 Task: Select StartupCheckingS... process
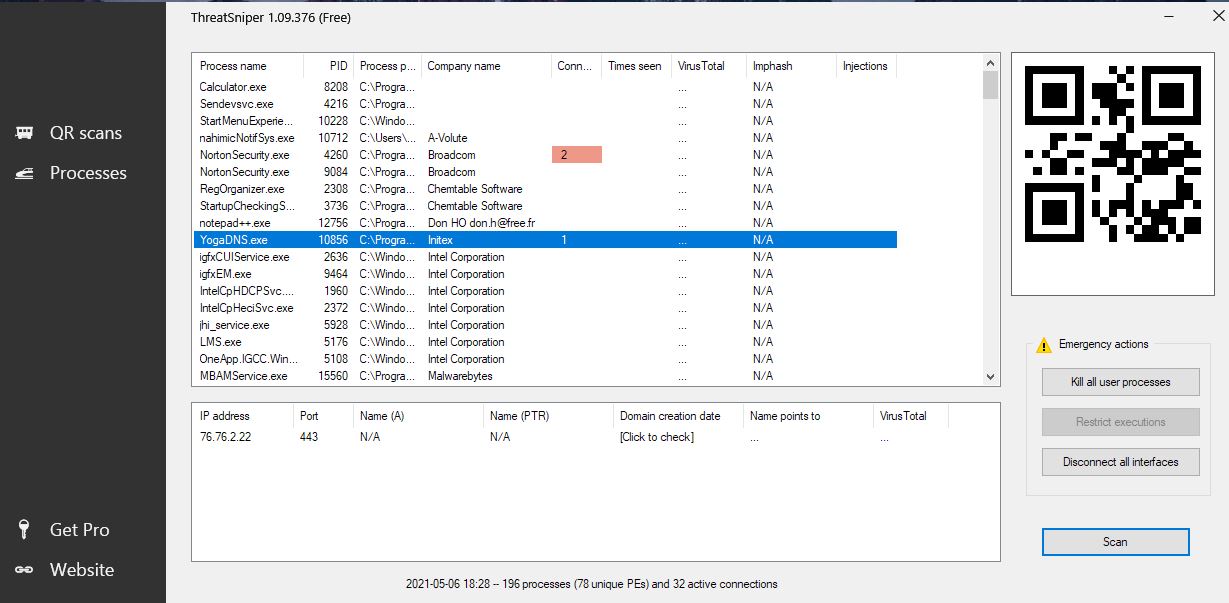pos(545,206)
